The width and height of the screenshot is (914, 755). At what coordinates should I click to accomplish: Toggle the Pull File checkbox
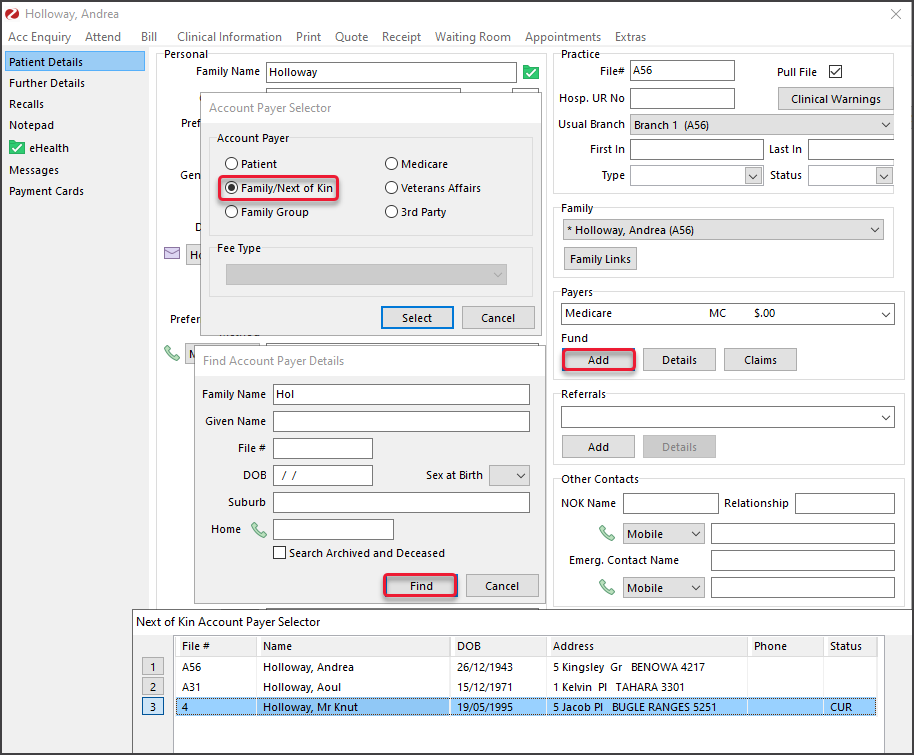click(836, 72)
